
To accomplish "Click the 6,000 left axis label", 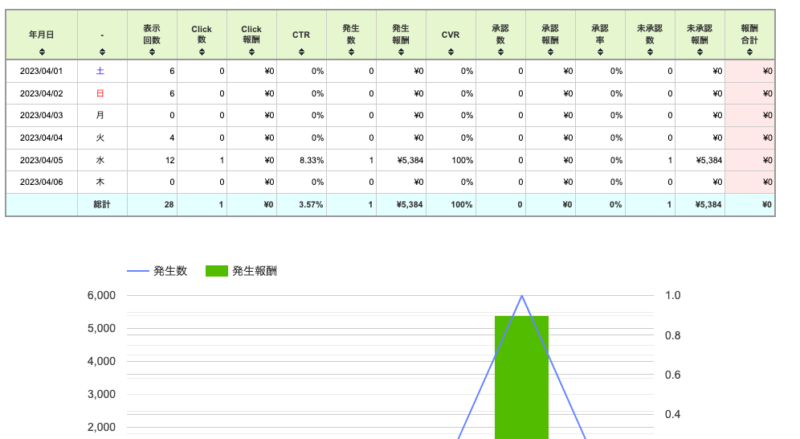I will coord(102,296).
